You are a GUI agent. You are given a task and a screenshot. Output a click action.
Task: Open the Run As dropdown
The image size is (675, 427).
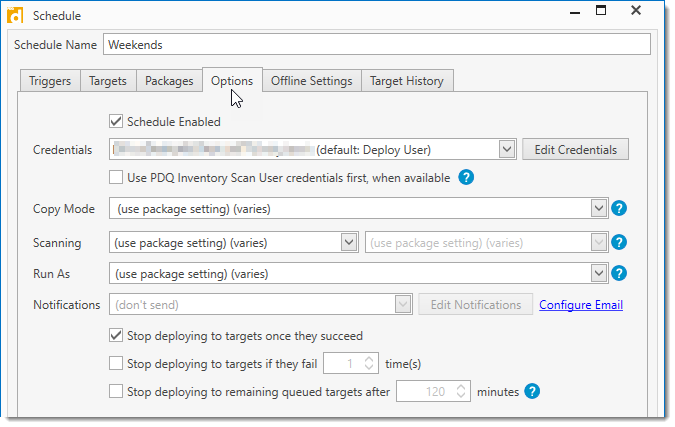[599, 273]
